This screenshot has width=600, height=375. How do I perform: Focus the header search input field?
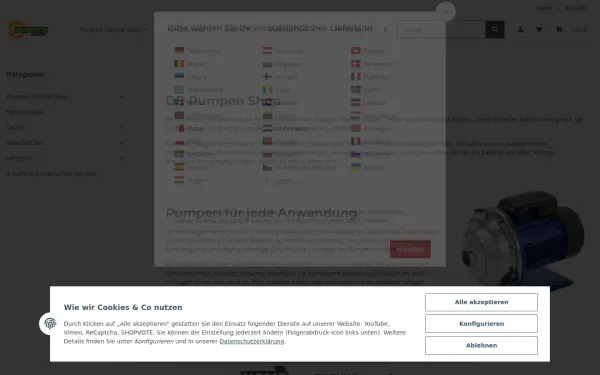click(x=441, y=29)
